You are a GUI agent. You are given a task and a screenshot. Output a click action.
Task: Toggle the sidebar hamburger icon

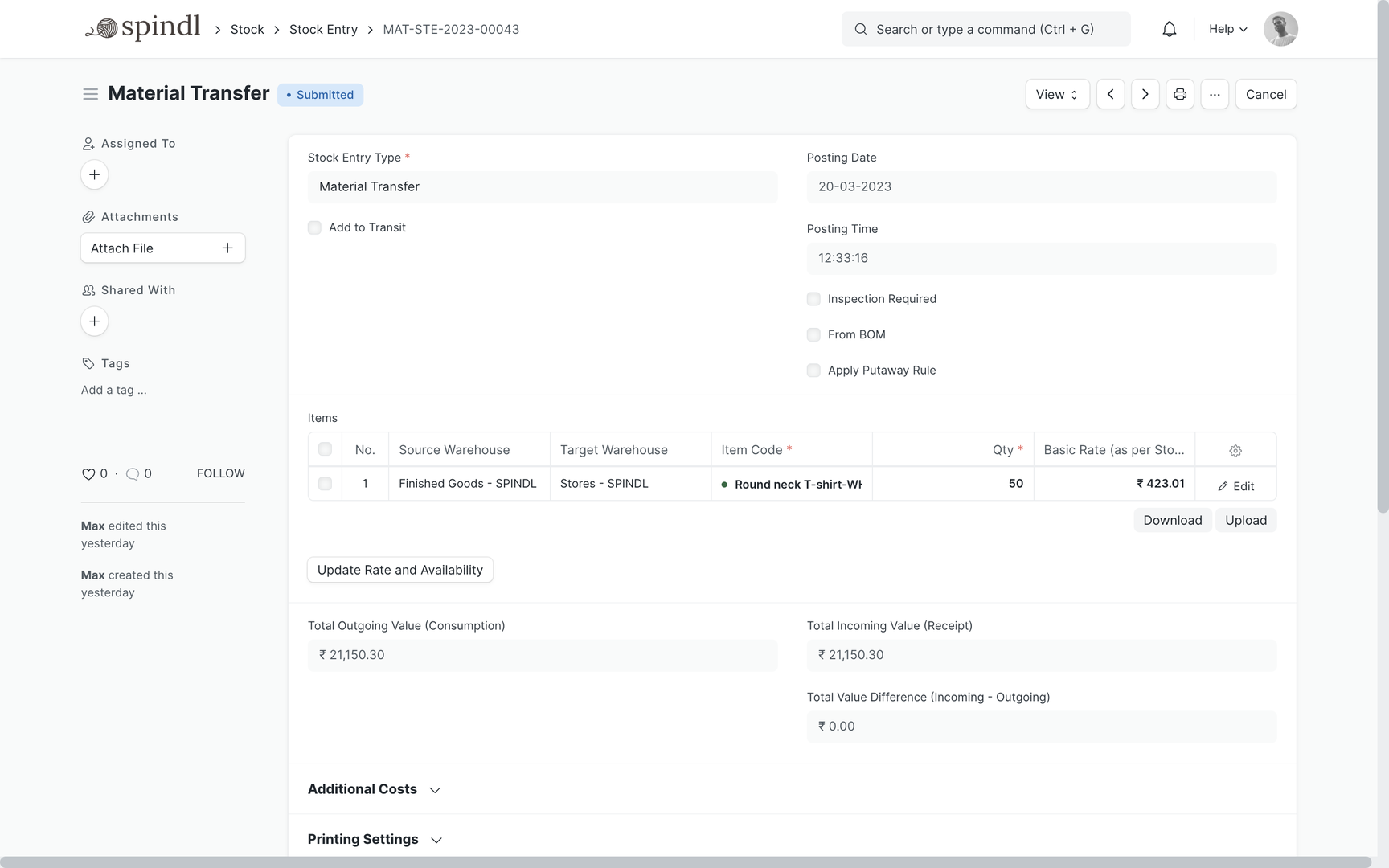[90, 94]
